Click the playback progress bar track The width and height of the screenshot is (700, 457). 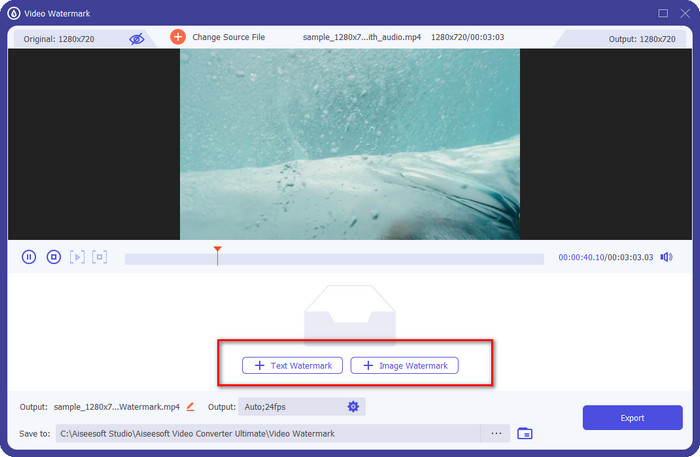click(x=380, y=259)
